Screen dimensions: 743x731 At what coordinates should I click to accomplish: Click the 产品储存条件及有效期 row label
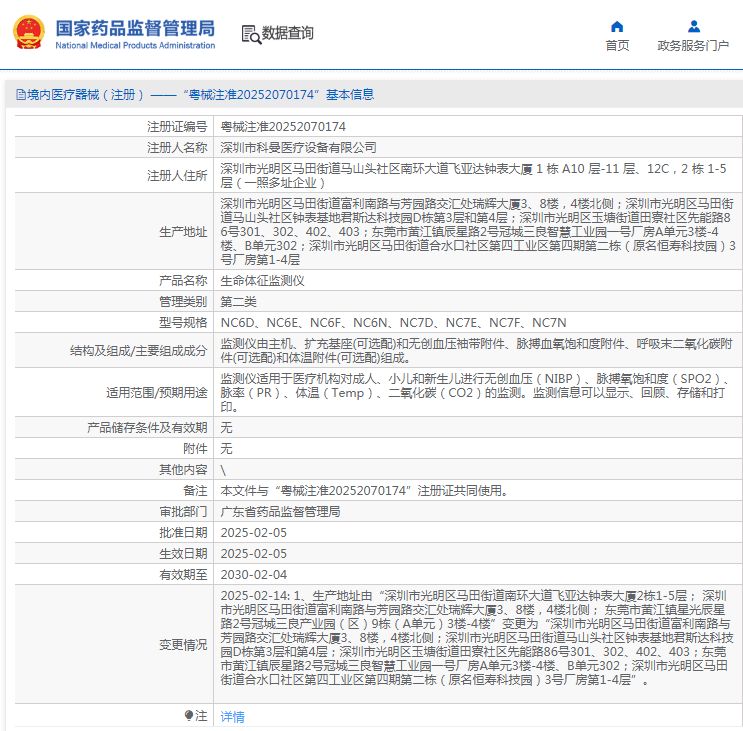147,427
